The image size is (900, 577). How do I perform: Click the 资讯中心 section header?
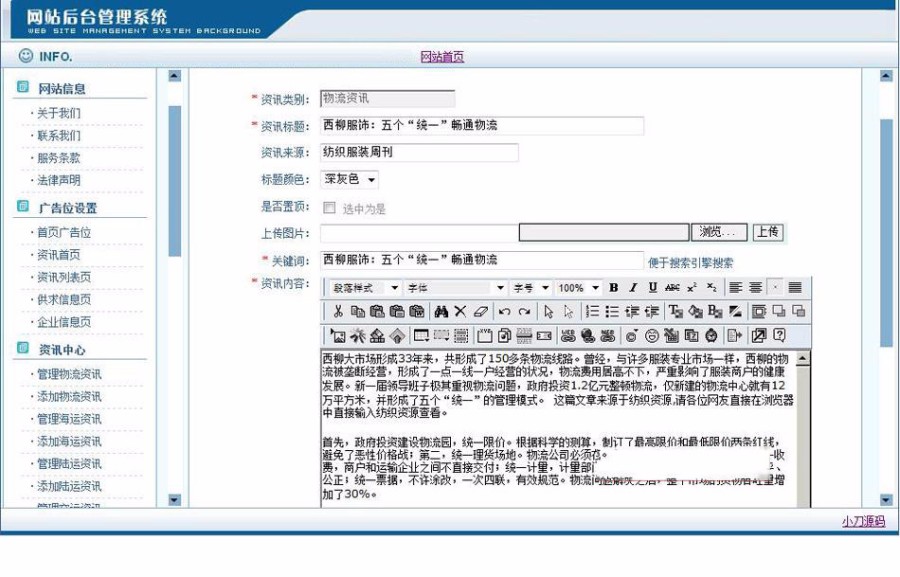(62, 350)
